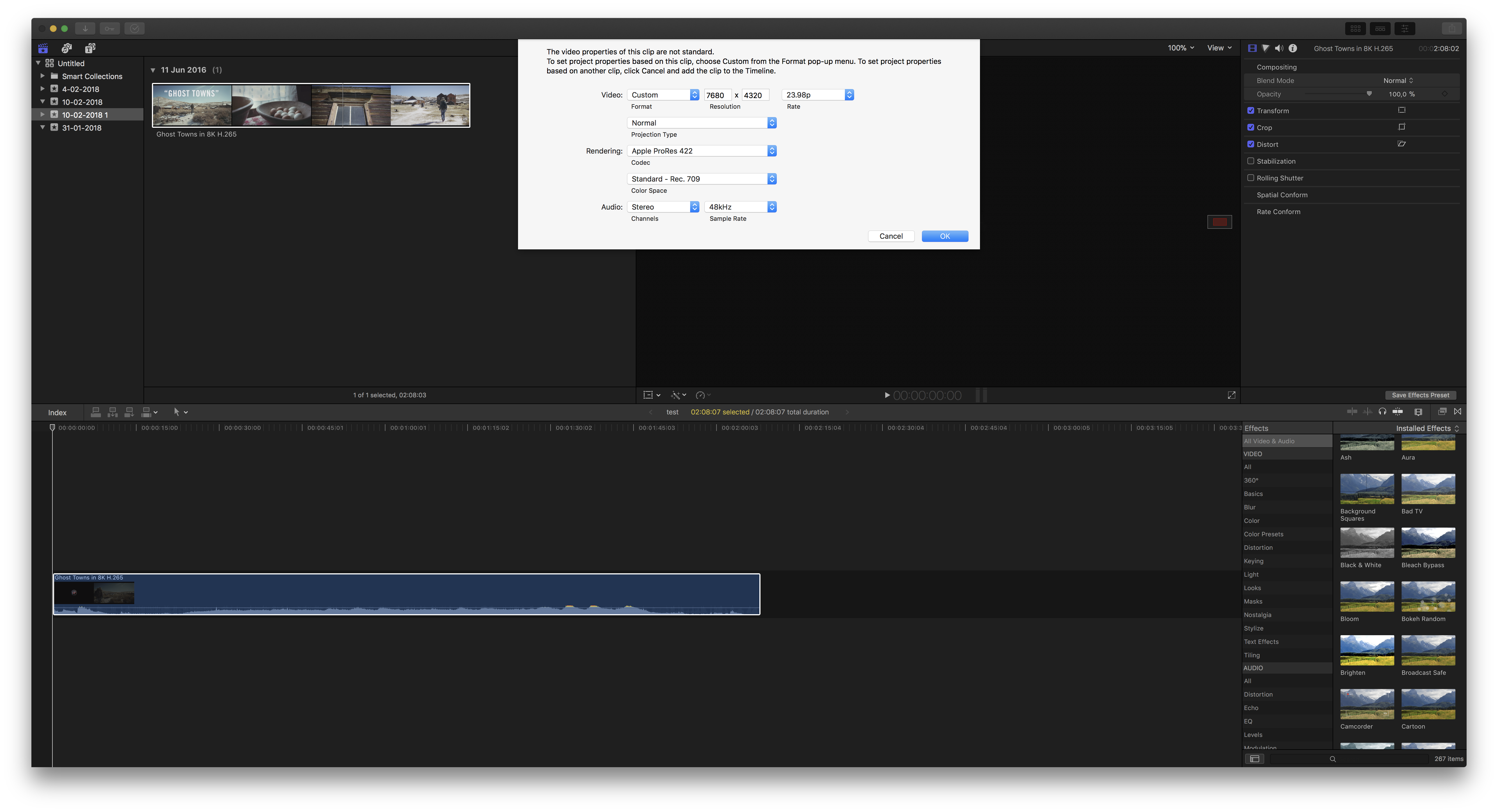
Task: Open the Rate dropdown showing 23.98p
Action: tap(818, 95)
